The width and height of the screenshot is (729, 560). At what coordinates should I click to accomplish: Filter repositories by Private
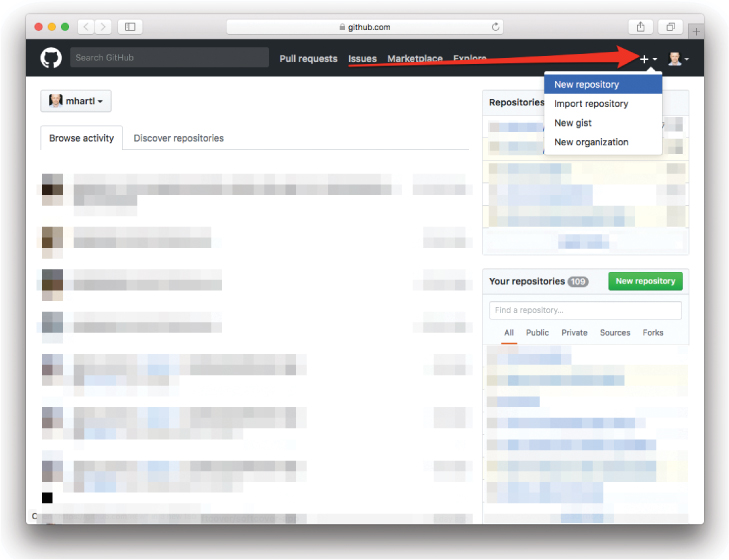[x=574, y=333]
